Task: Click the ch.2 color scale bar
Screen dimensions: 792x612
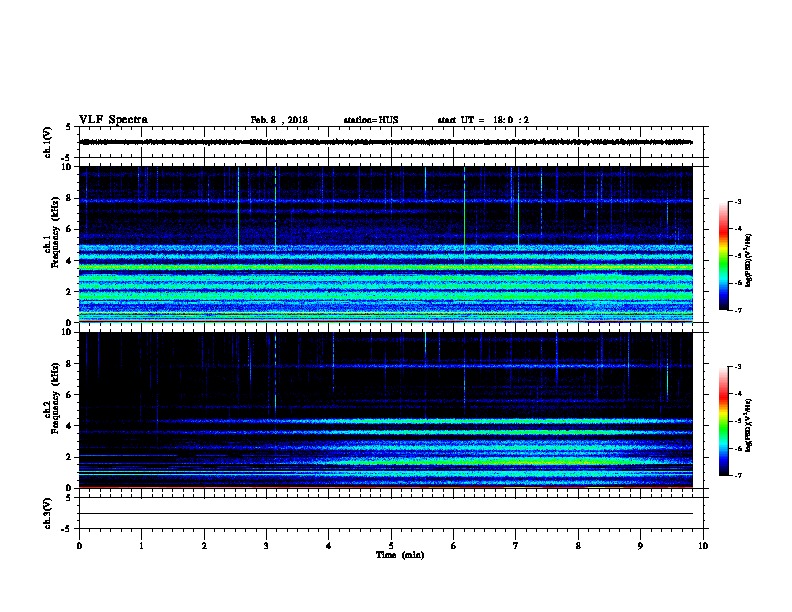Action: pos(723,421)
